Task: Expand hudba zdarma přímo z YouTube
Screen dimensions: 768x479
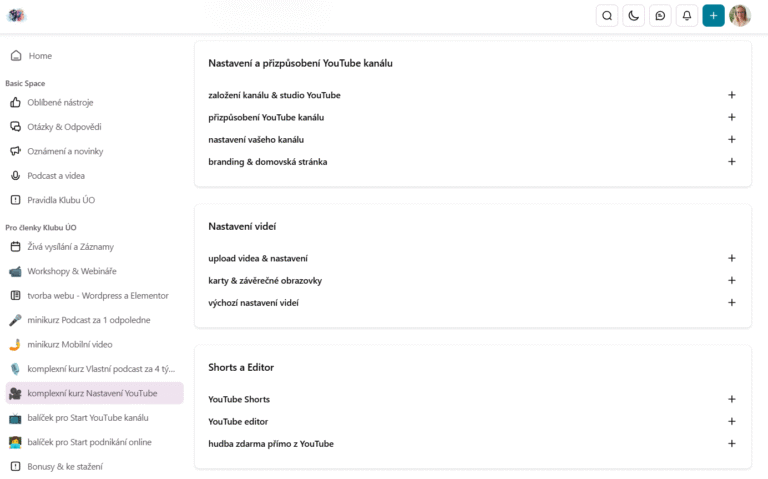Action: tap(731, 443)
